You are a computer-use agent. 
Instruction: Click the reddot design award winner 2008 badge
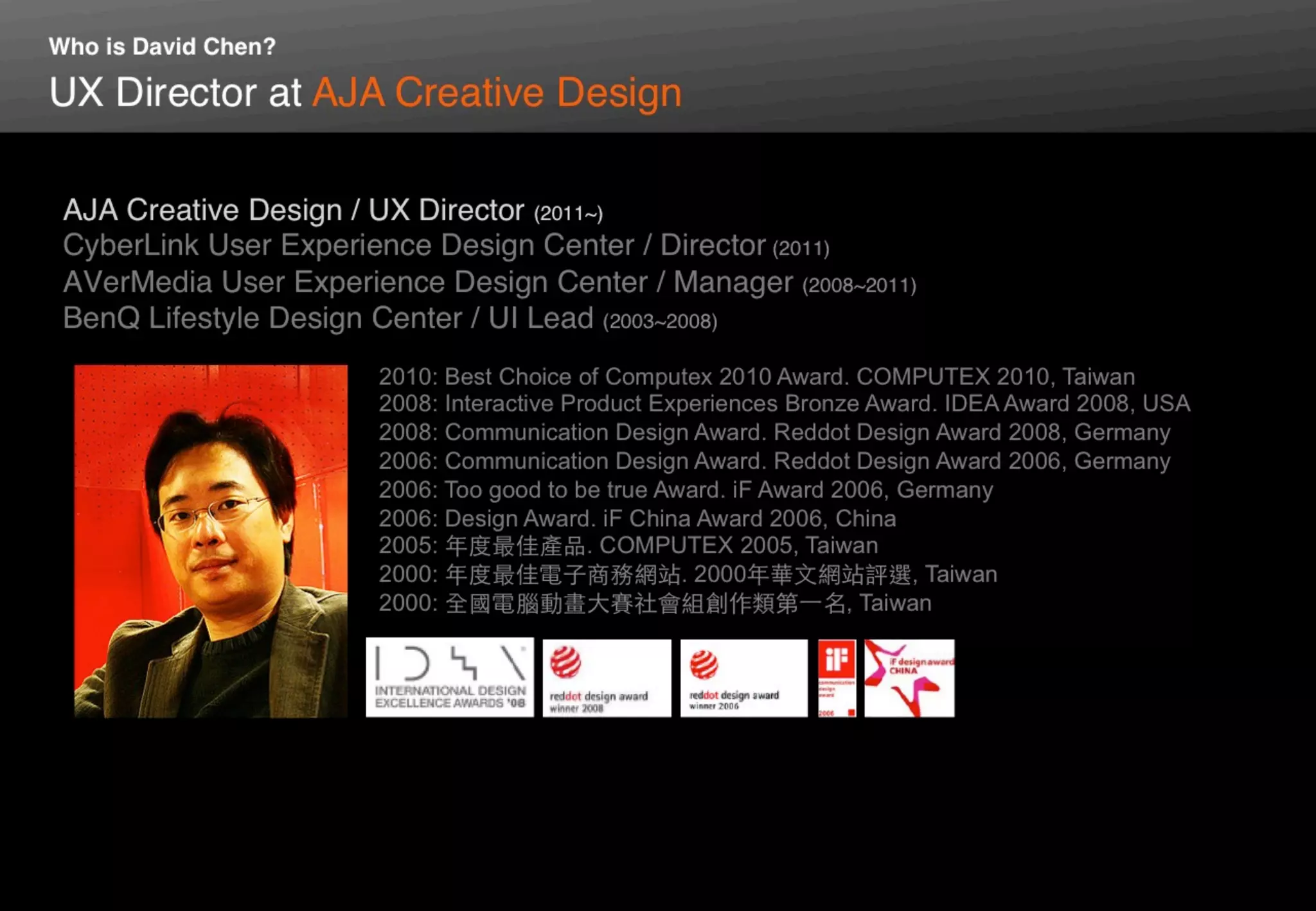point(606,678)
